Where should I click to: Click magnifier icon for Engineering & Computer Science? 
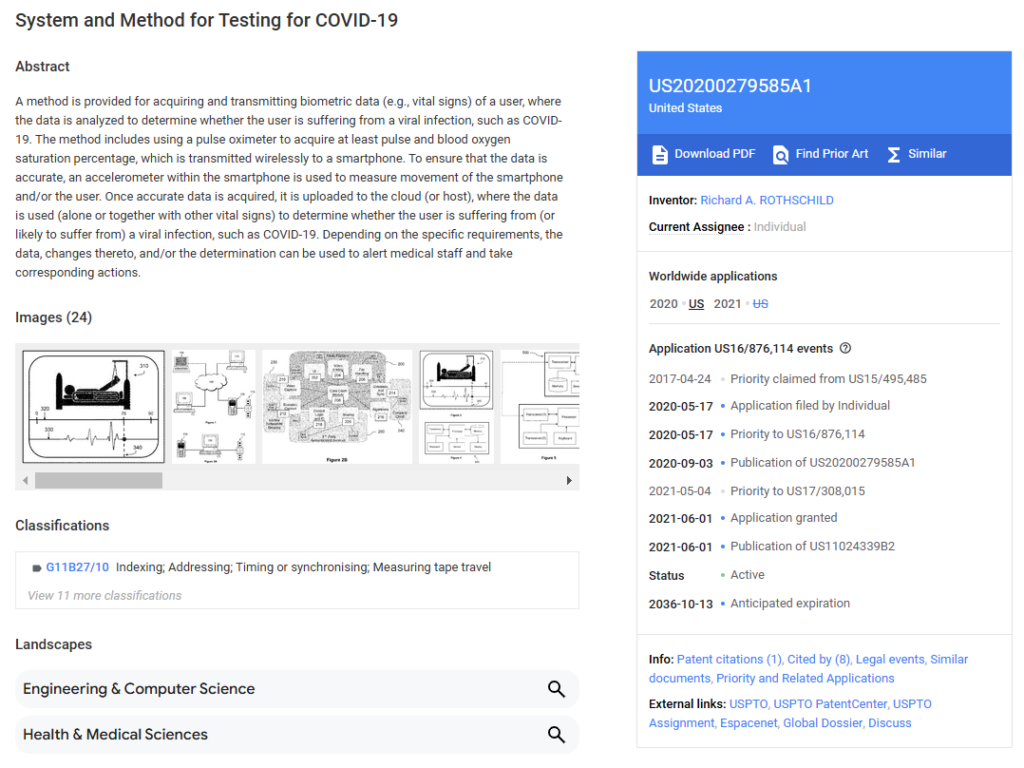(x=556, y=689)
